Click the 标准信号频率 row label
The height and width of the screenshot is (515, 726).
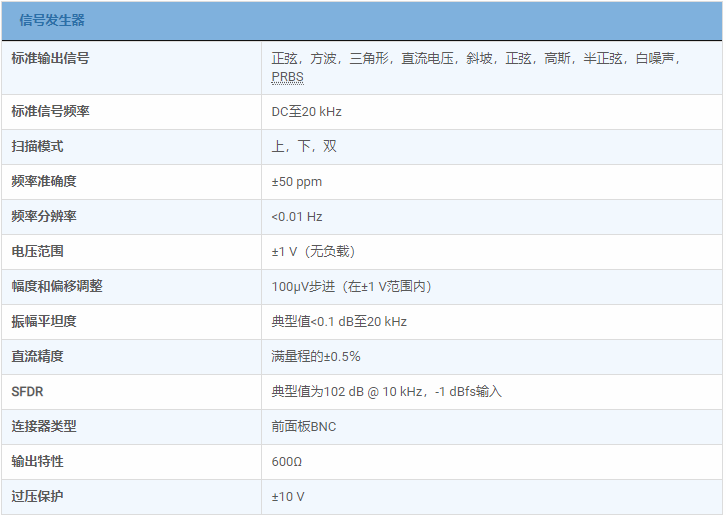[50, 111]
